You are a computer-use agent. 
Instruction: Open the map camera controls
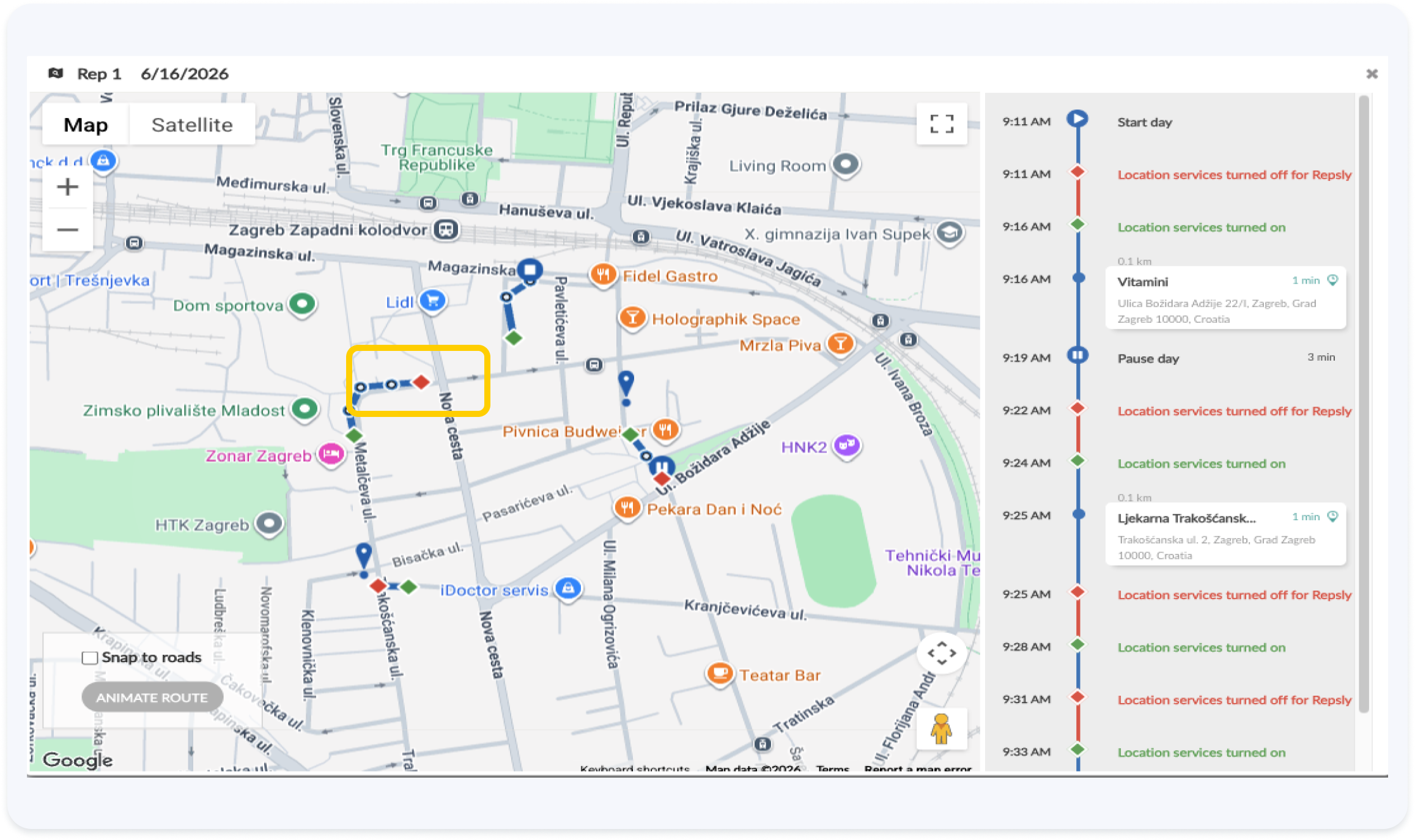(942, 654)
